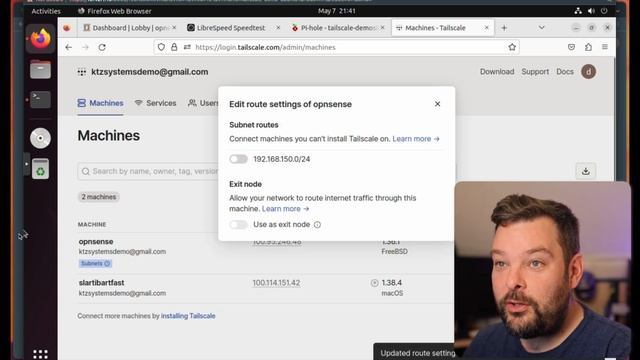
Task: Close the Pi-hole browser tab
Action: pyautogui.click(x=382, y=28)
